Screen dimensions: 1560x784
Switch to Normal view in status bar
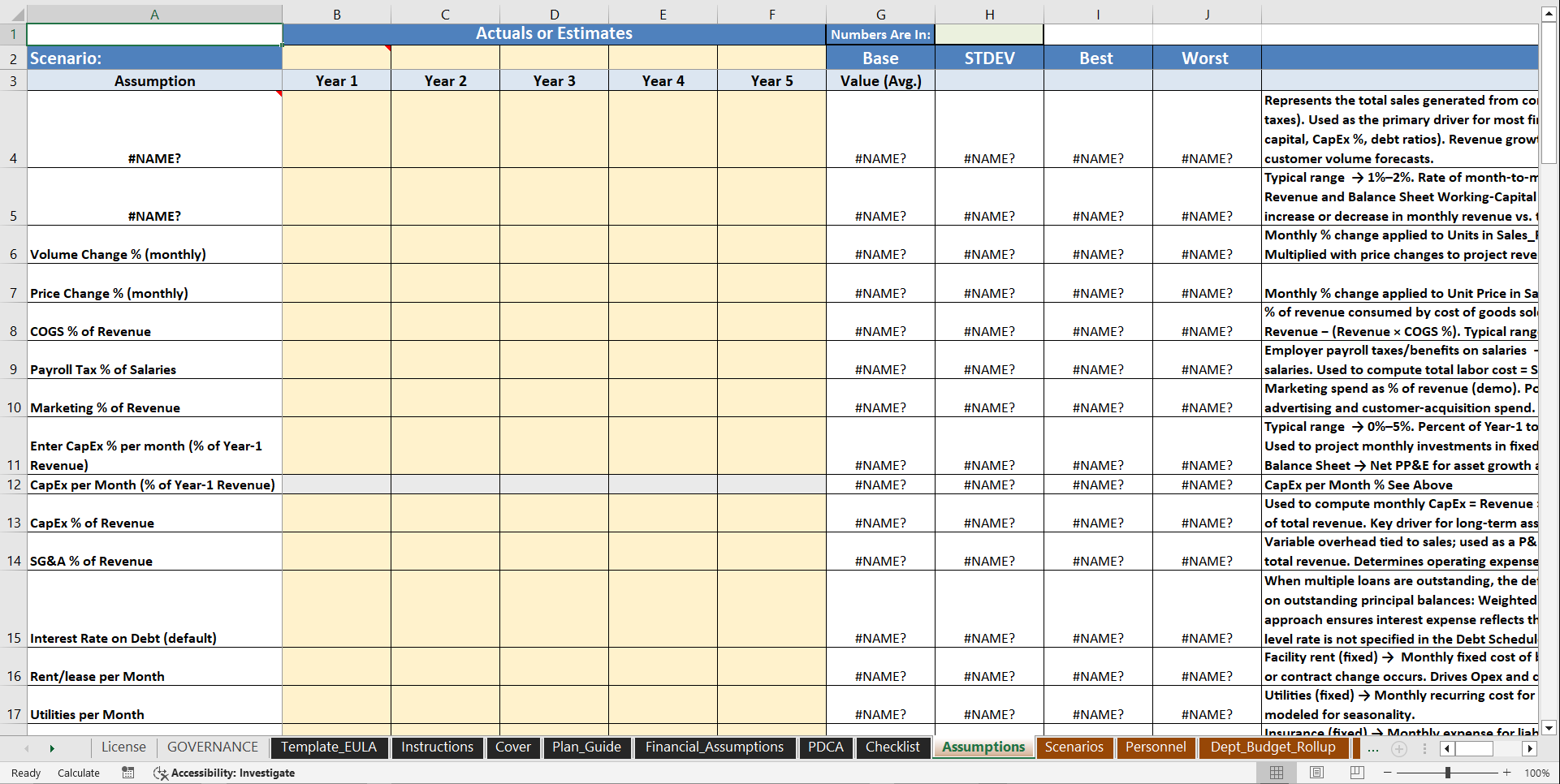pos(1276,773)
